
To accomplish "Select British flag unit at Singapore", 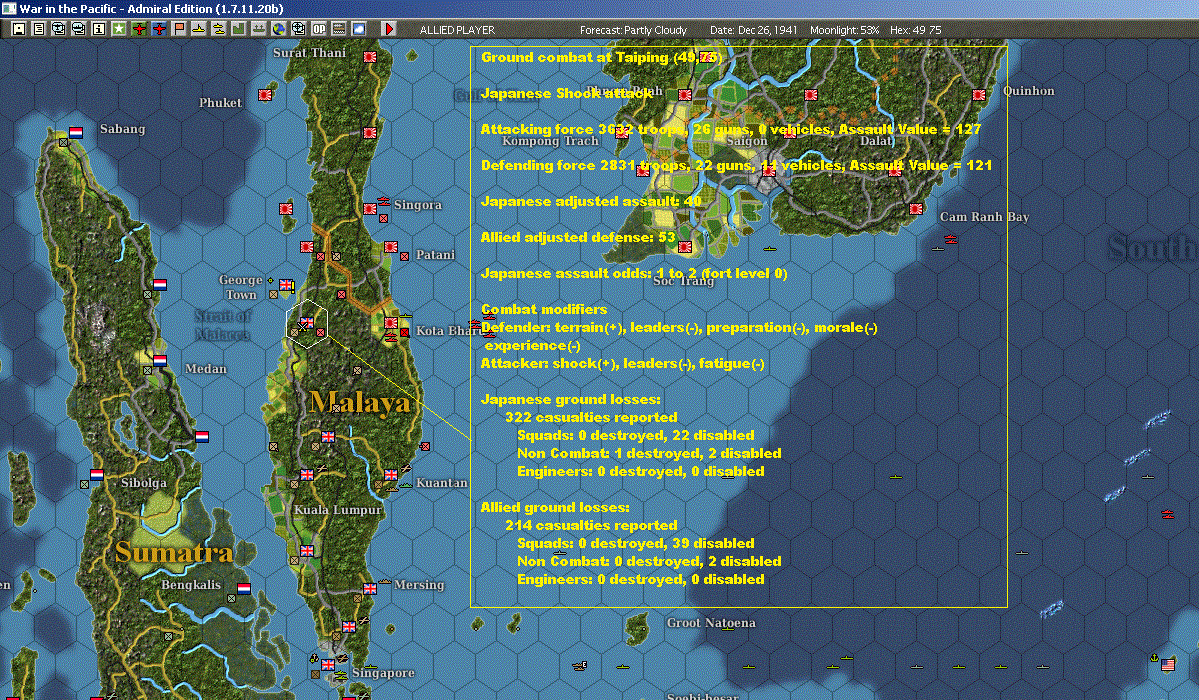I will pos(328,664).
